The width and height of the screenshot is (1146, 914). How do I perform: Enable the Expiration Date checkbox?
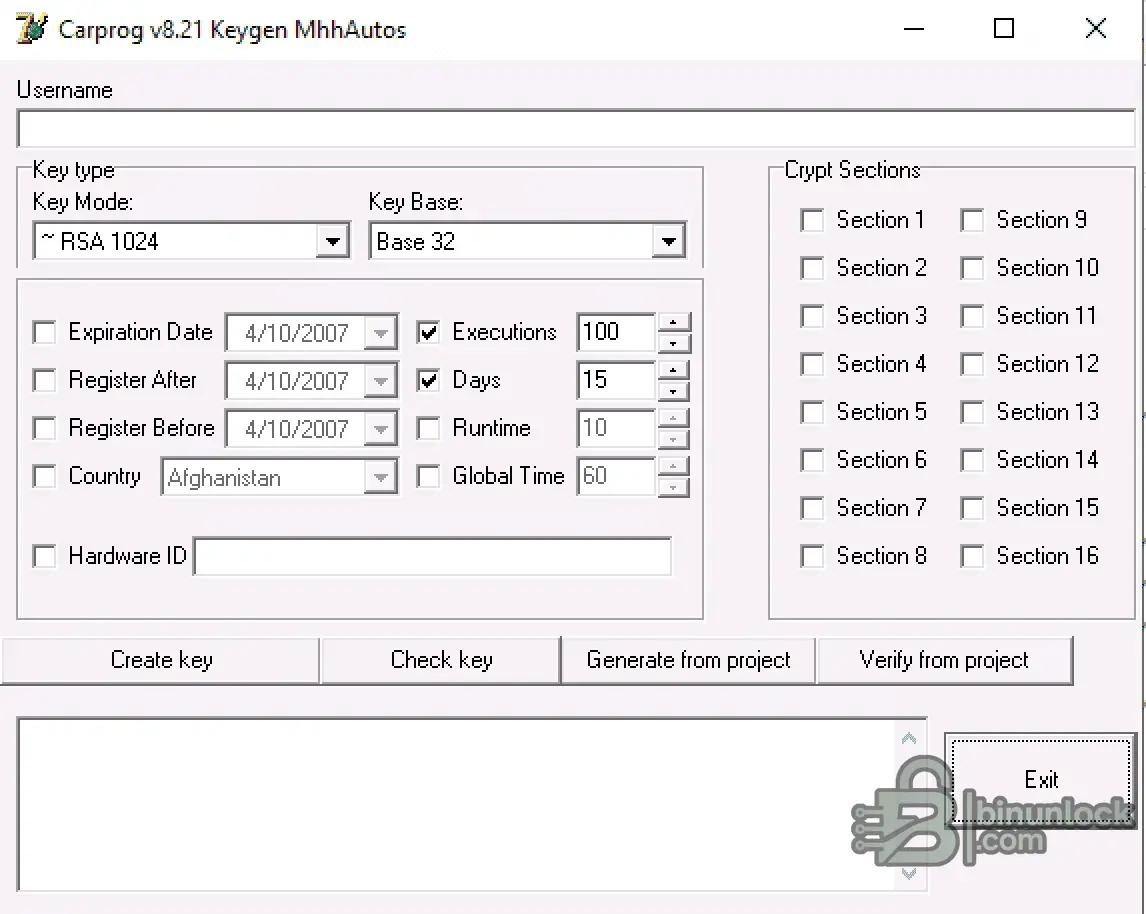pyautogui.click(x=45, y=332)
